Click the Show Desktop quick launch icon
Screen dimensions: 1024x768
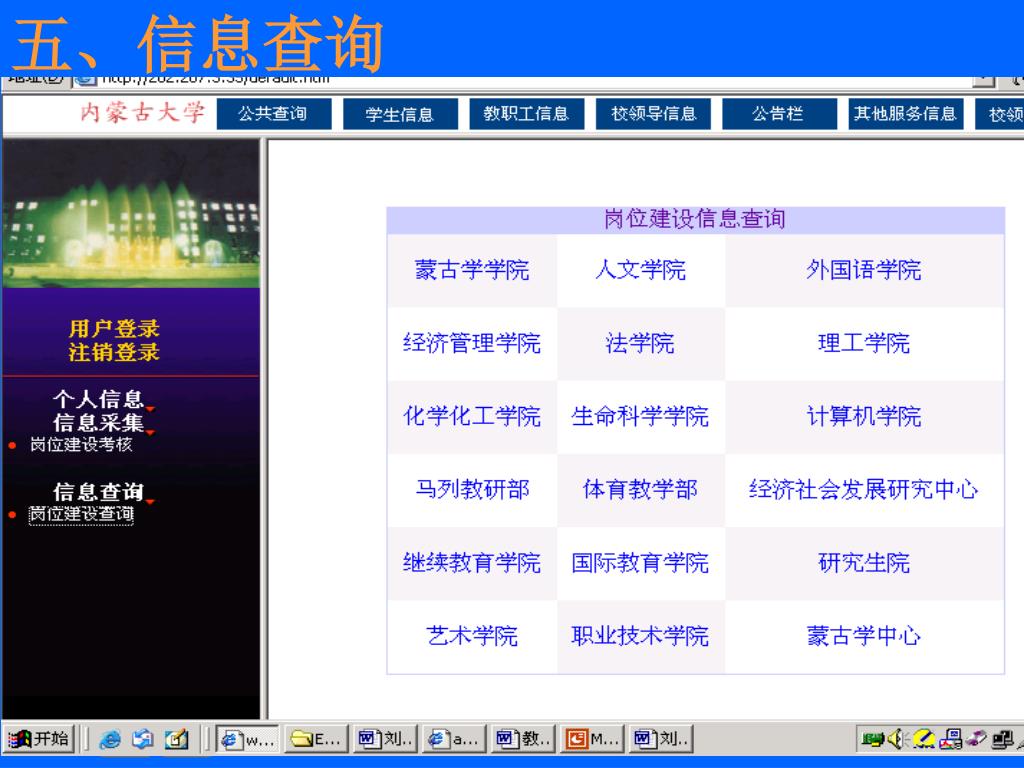[x=176, y=739]
